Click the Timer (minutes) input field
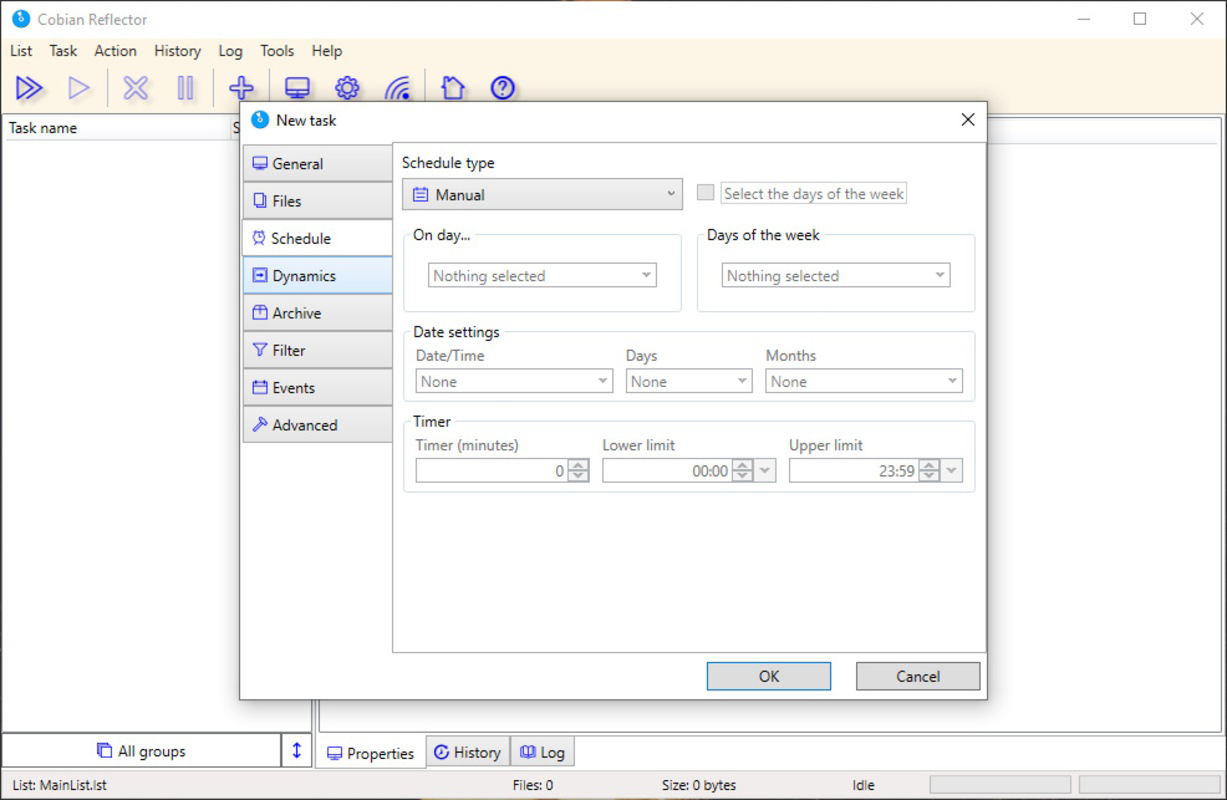 pyautogui.click(x=492, y=471)
